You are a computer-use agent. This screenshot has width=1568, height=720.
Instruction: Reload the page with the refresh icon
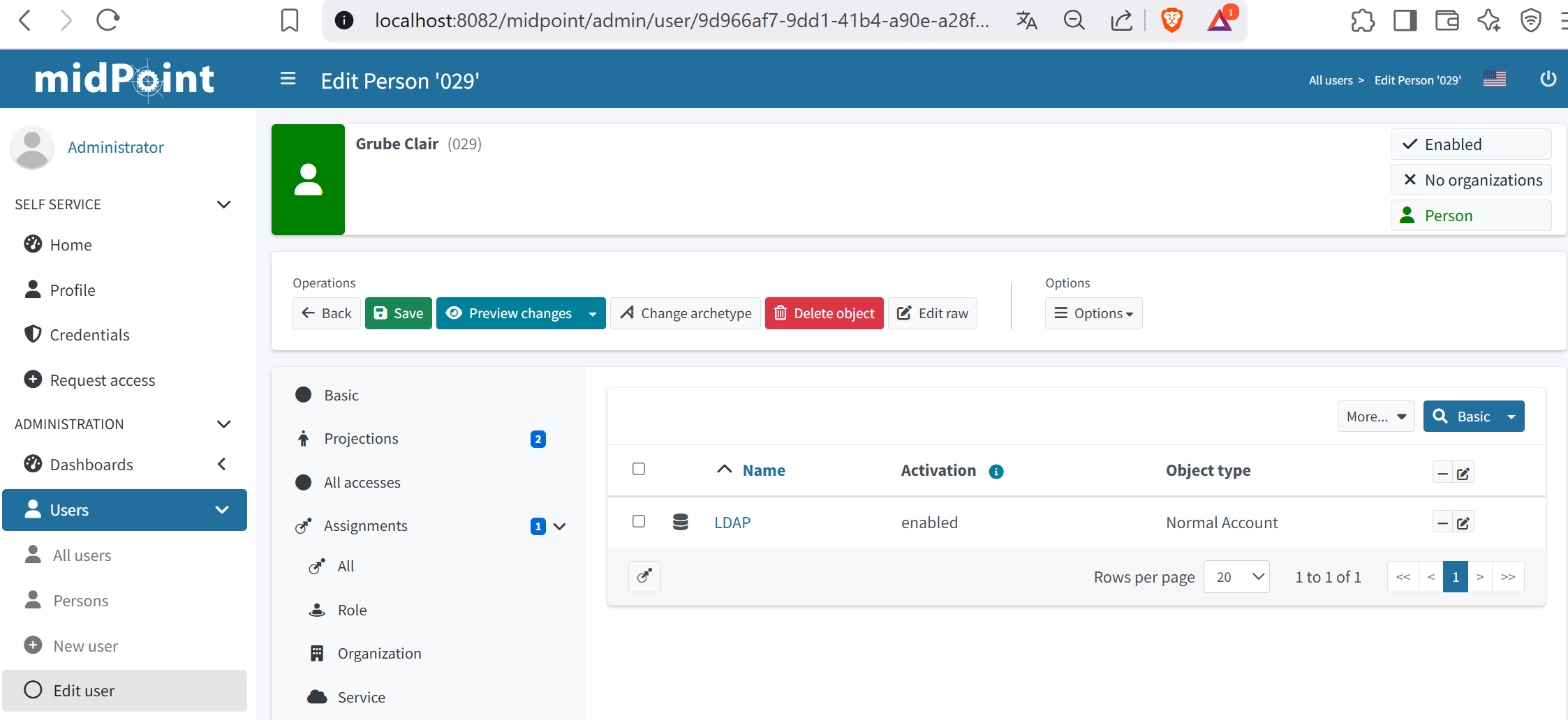(108, 20)
